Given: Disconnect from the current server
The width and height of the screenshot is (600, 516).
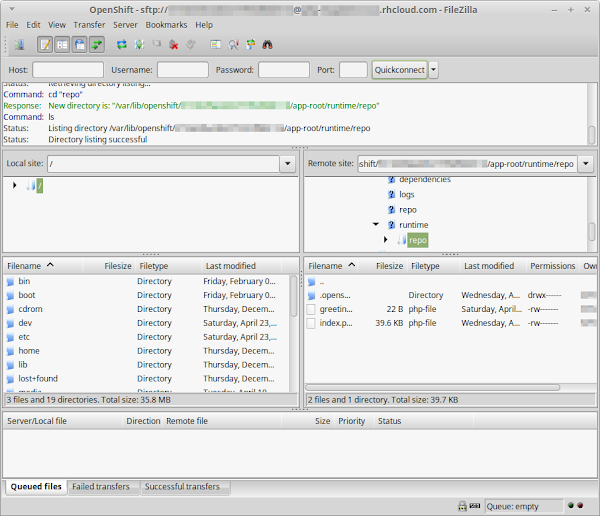Looking at the screenshot, I should pos(174,45).
